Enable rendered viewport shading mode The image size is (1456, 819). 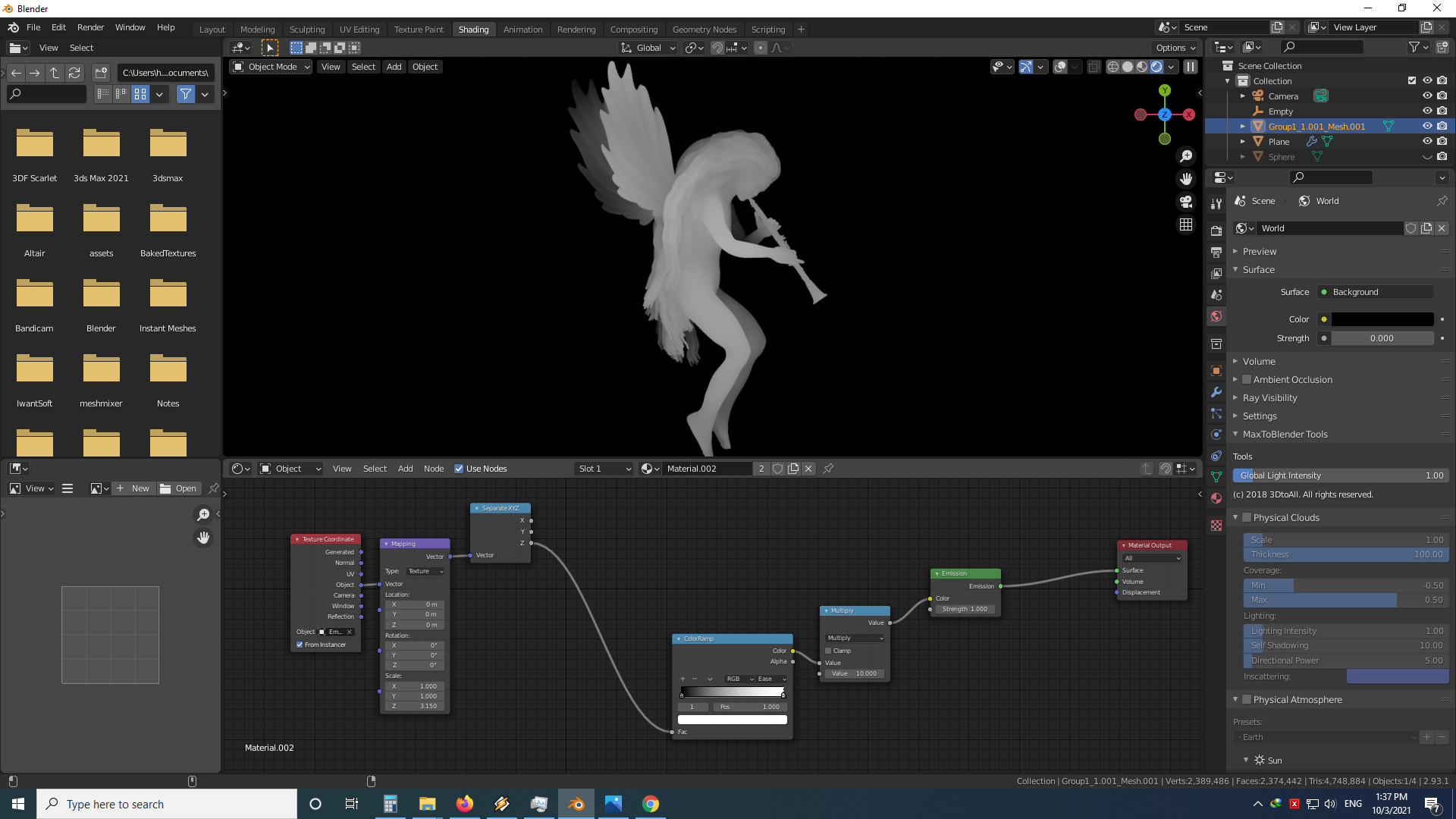1156,67
